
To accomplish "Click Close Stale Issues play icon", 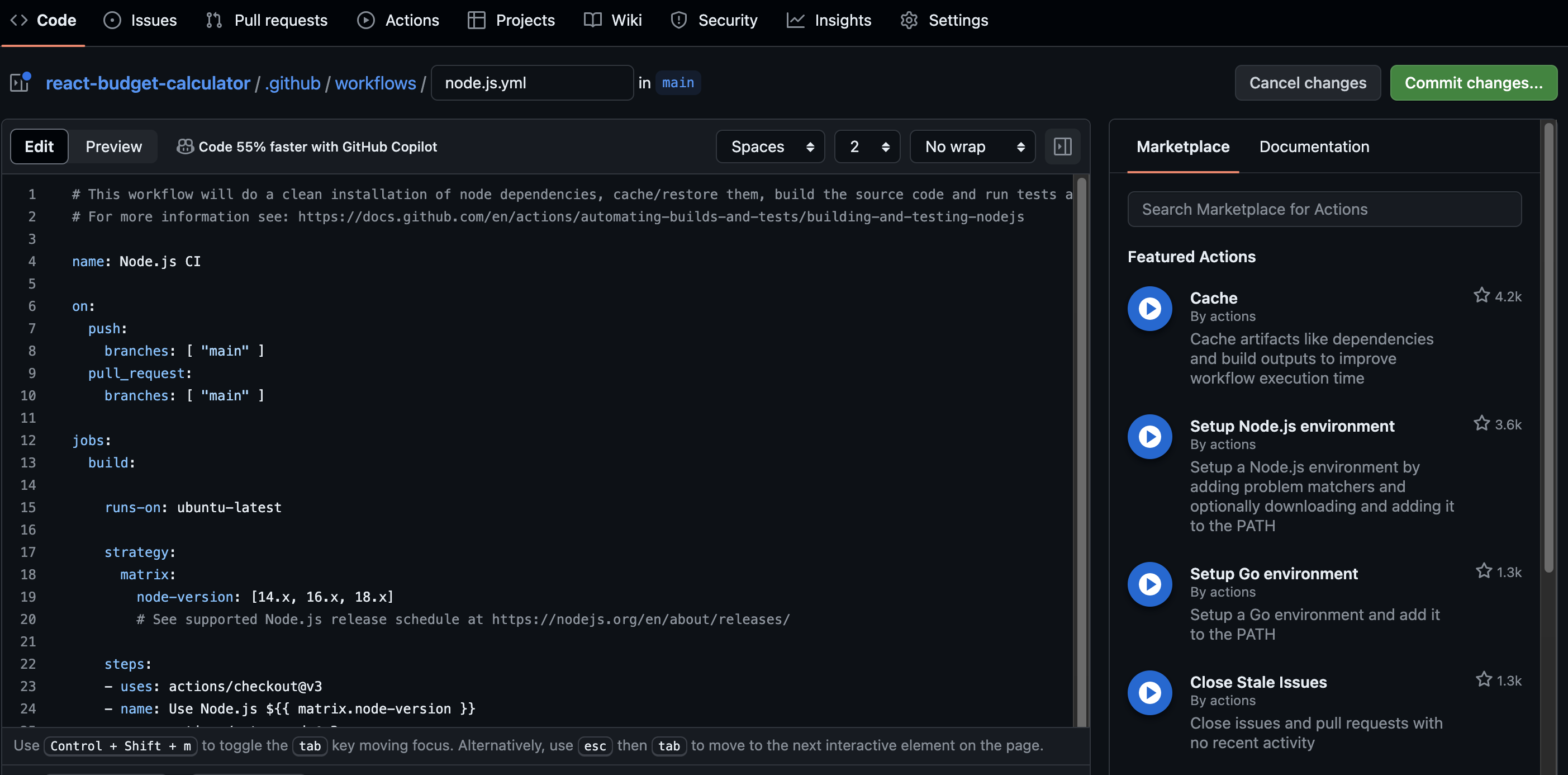I will pos(1149,692).
